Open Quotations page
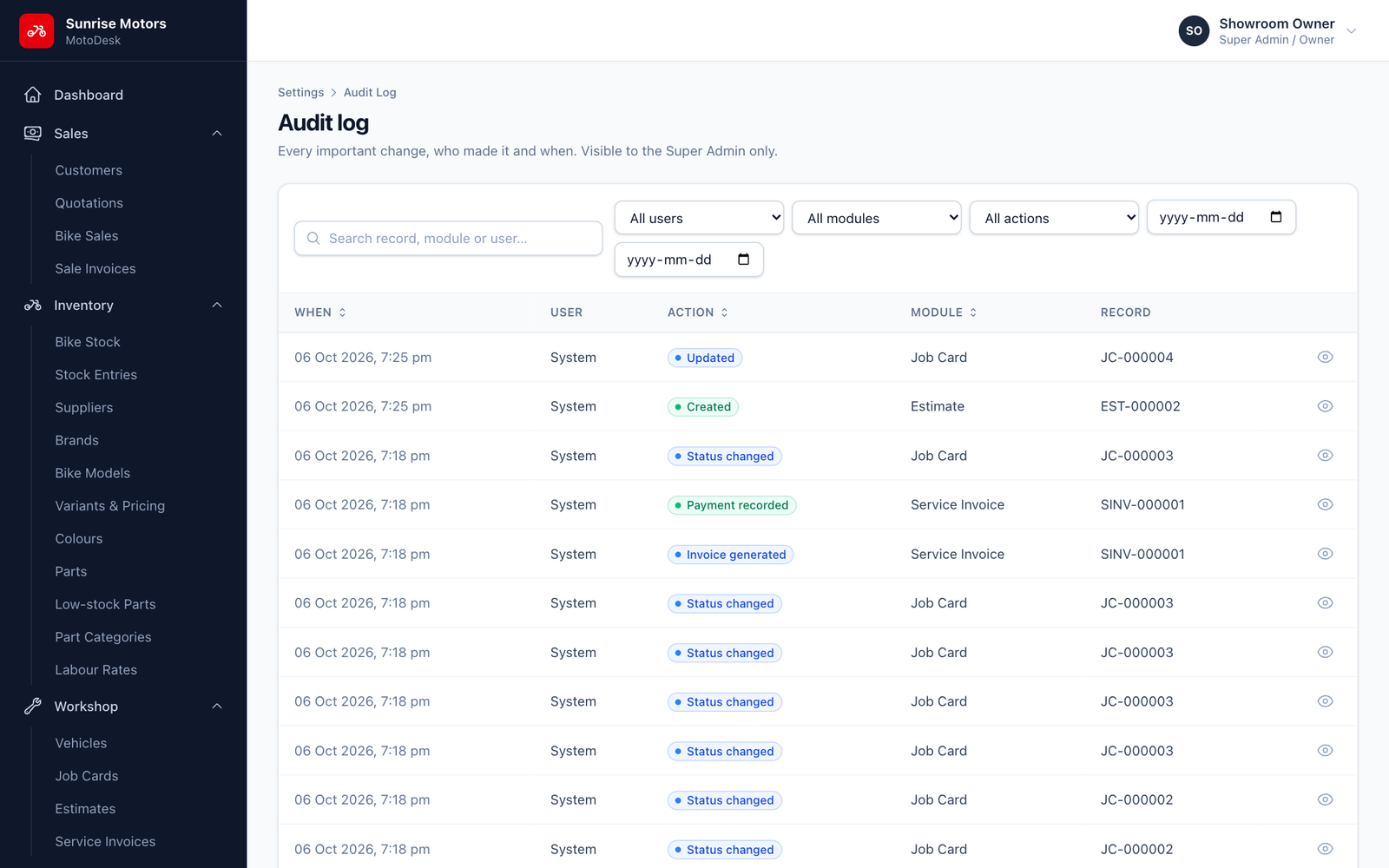This screenshot has width=1389, height=868. coord(89,203)
